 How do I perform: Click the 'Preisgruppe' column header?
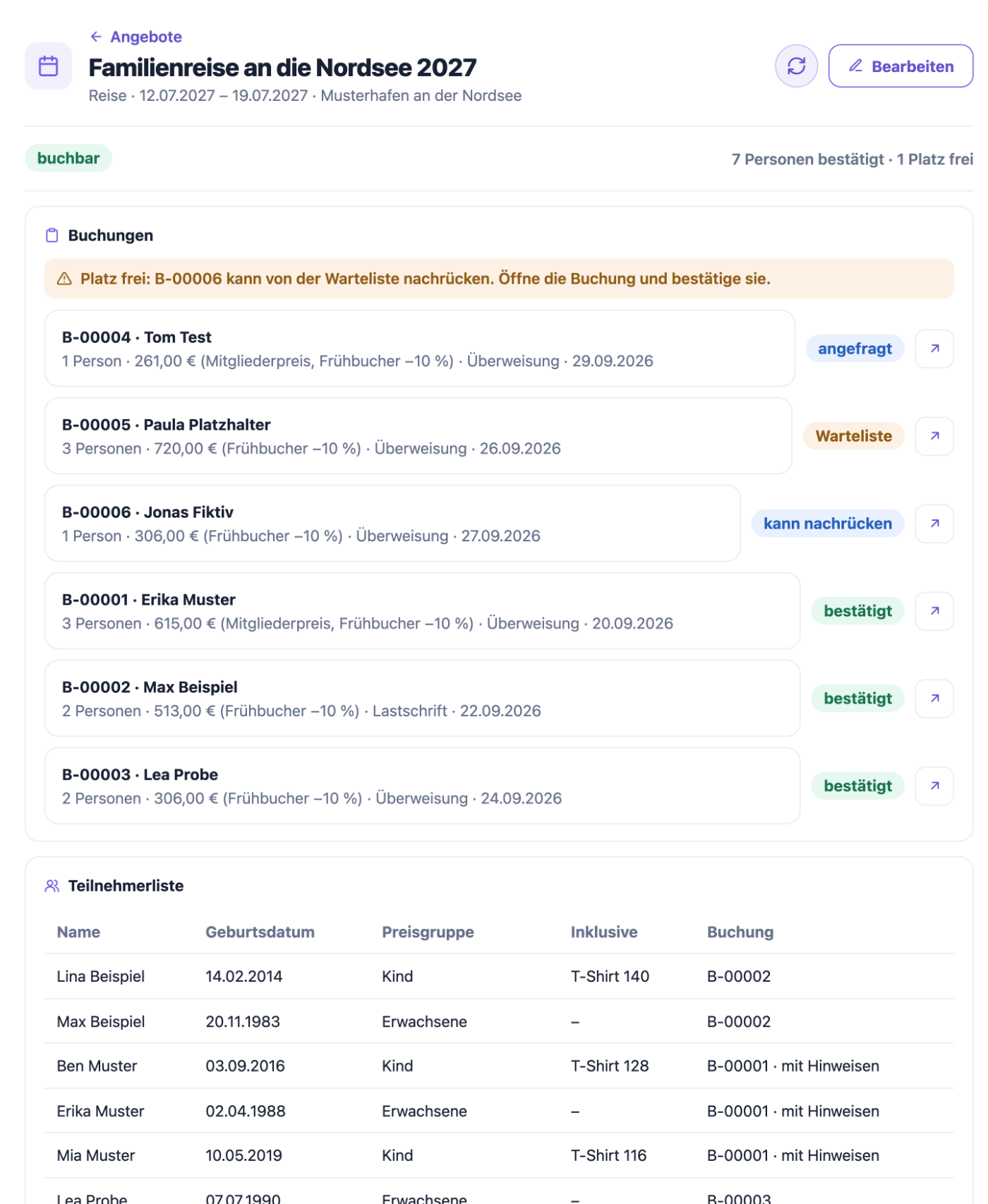pyautogui.click(x=428, y=932)
